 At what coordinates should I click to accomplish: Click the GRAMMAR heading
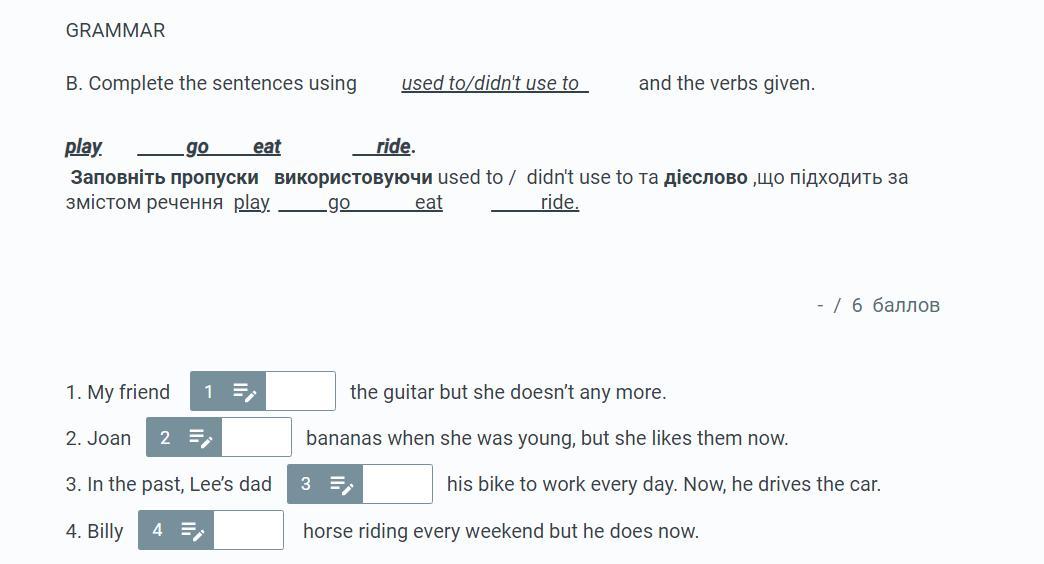(115, 31)
